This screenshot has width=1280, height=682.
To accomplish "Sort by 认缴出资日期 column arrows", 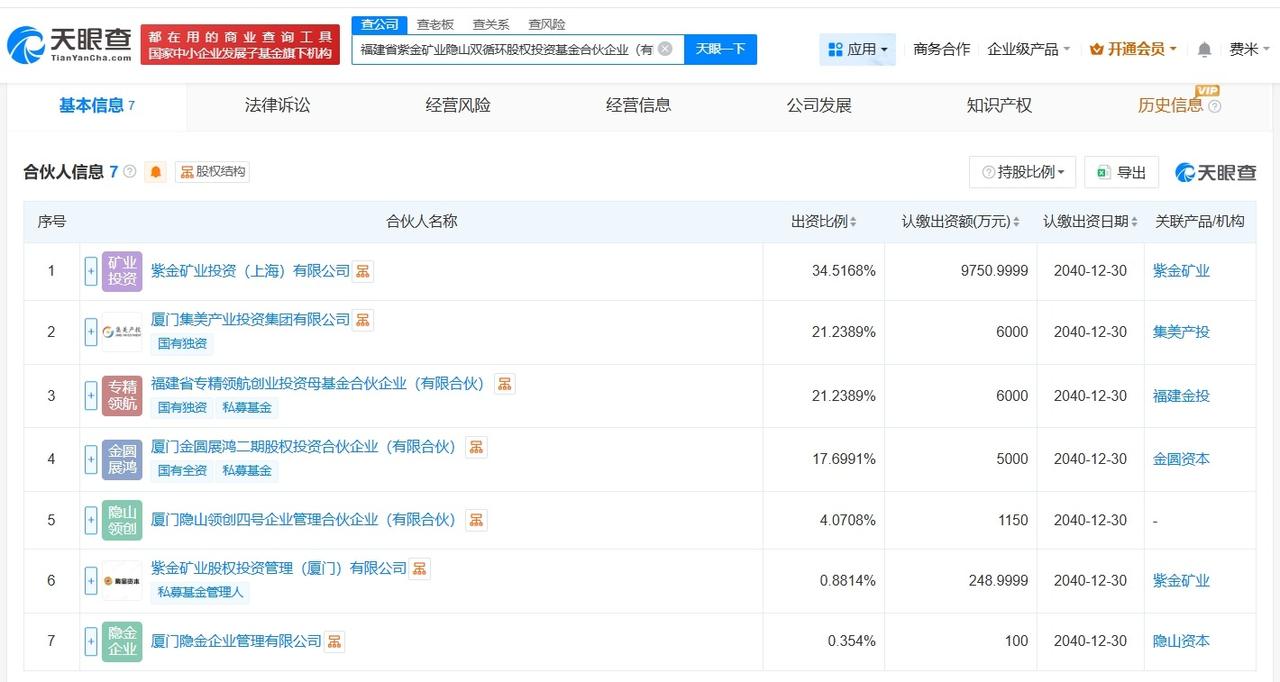I will click(1135, 222).
